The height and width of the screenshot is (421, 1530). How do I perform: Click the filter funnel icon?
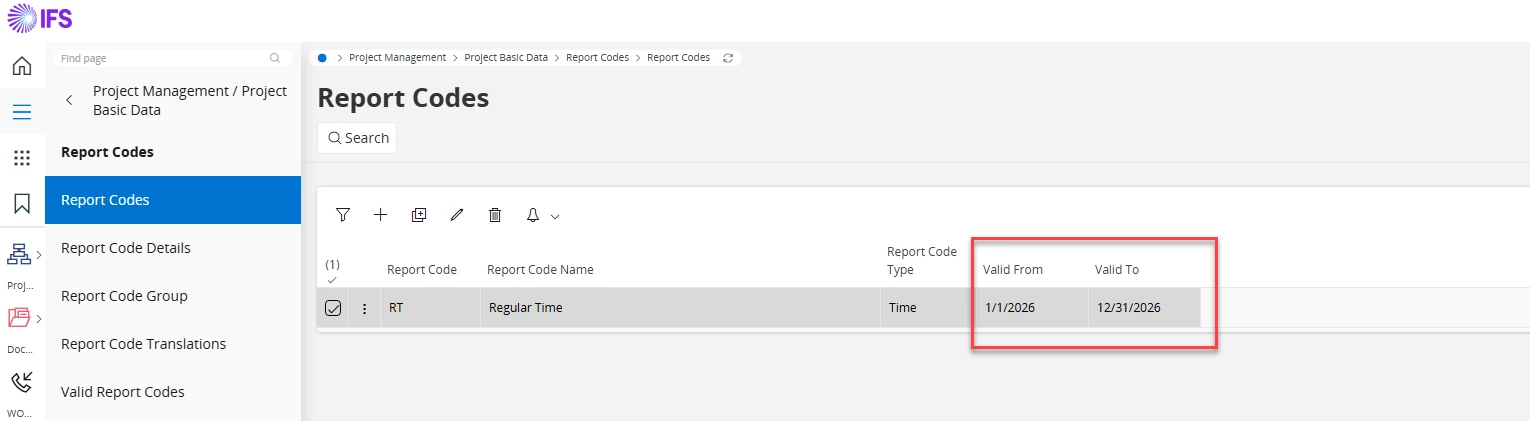343,215
